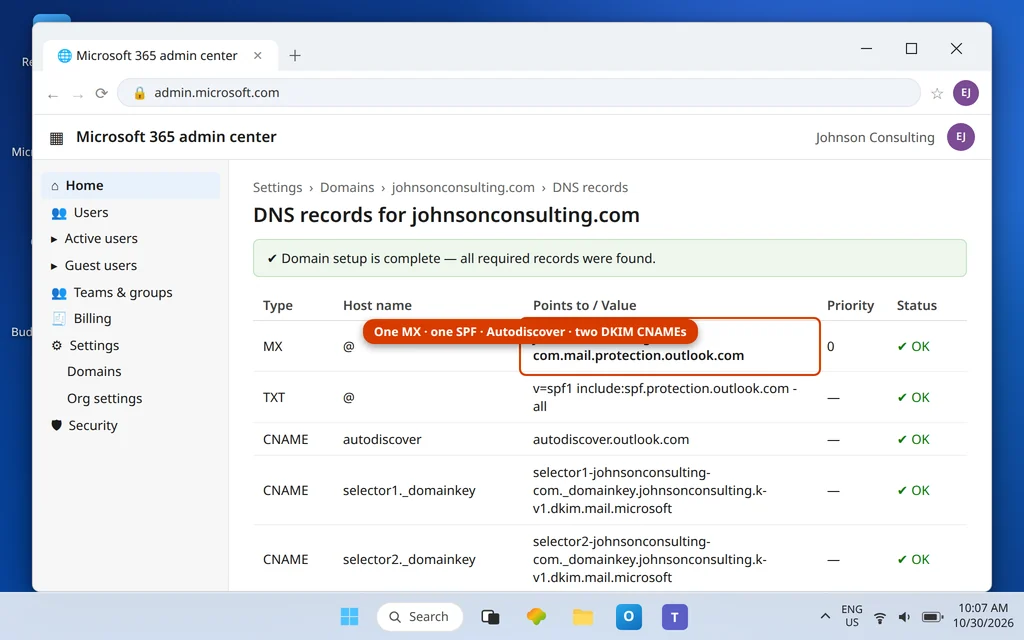Click the battery tray icon
This screenshot has width=1024, height=640.
coord(932,617)
